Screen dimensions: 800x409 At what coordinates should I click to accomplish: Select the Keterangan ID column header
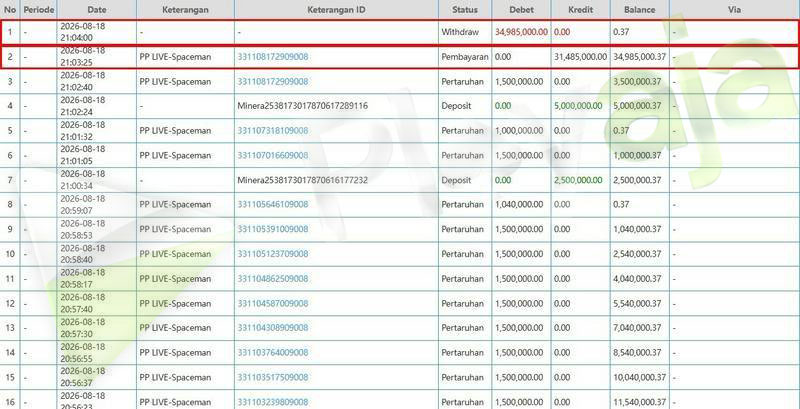[336, 10]
